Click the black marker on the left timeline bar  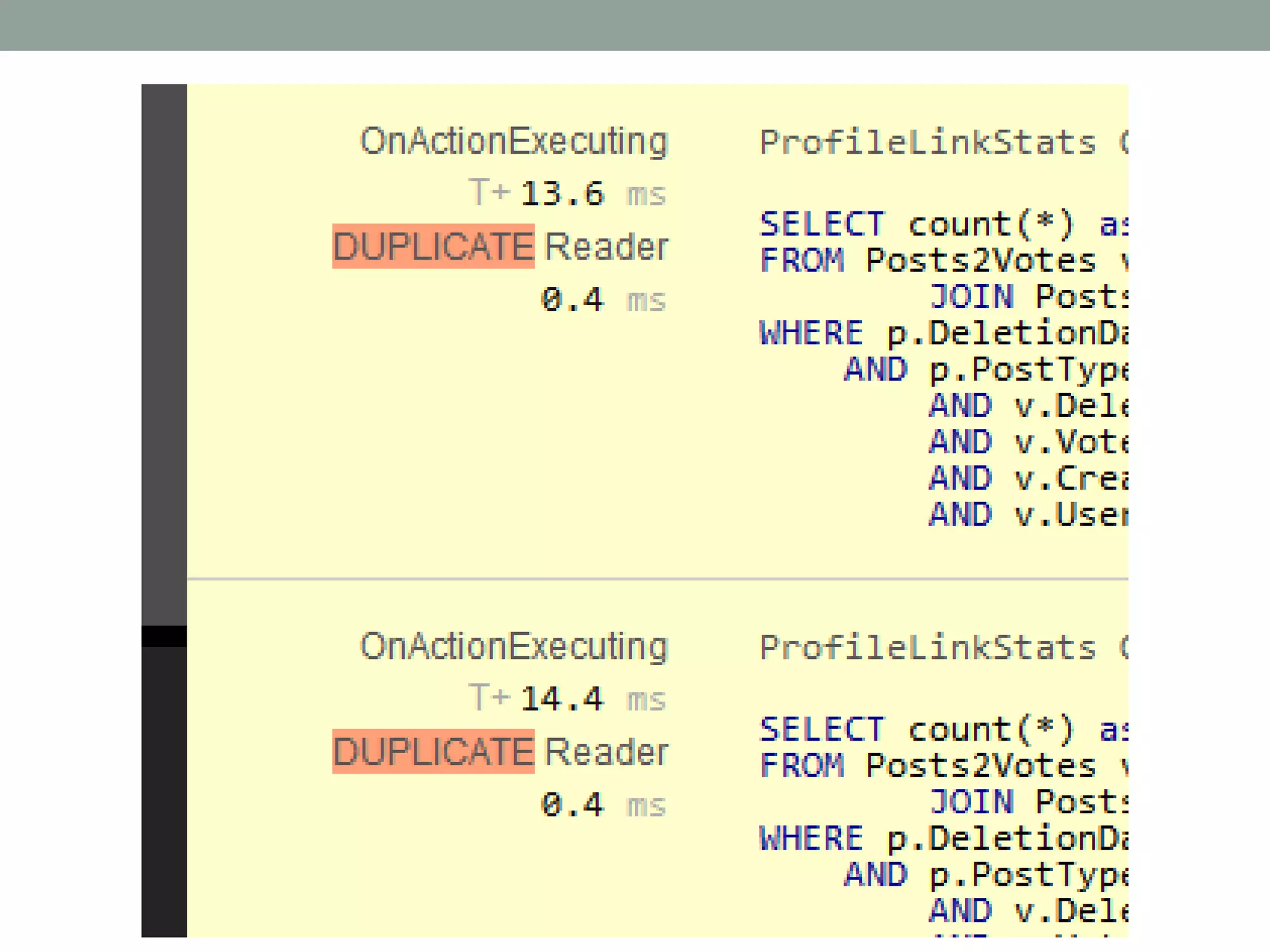coord(164,636)
